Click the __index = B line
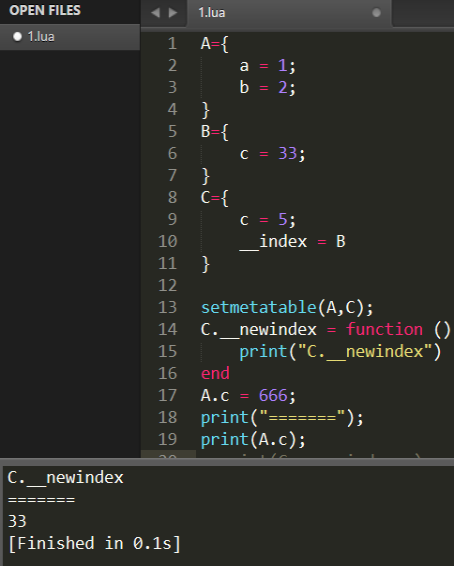The image size is (454, 566). [x=292, y=242]
